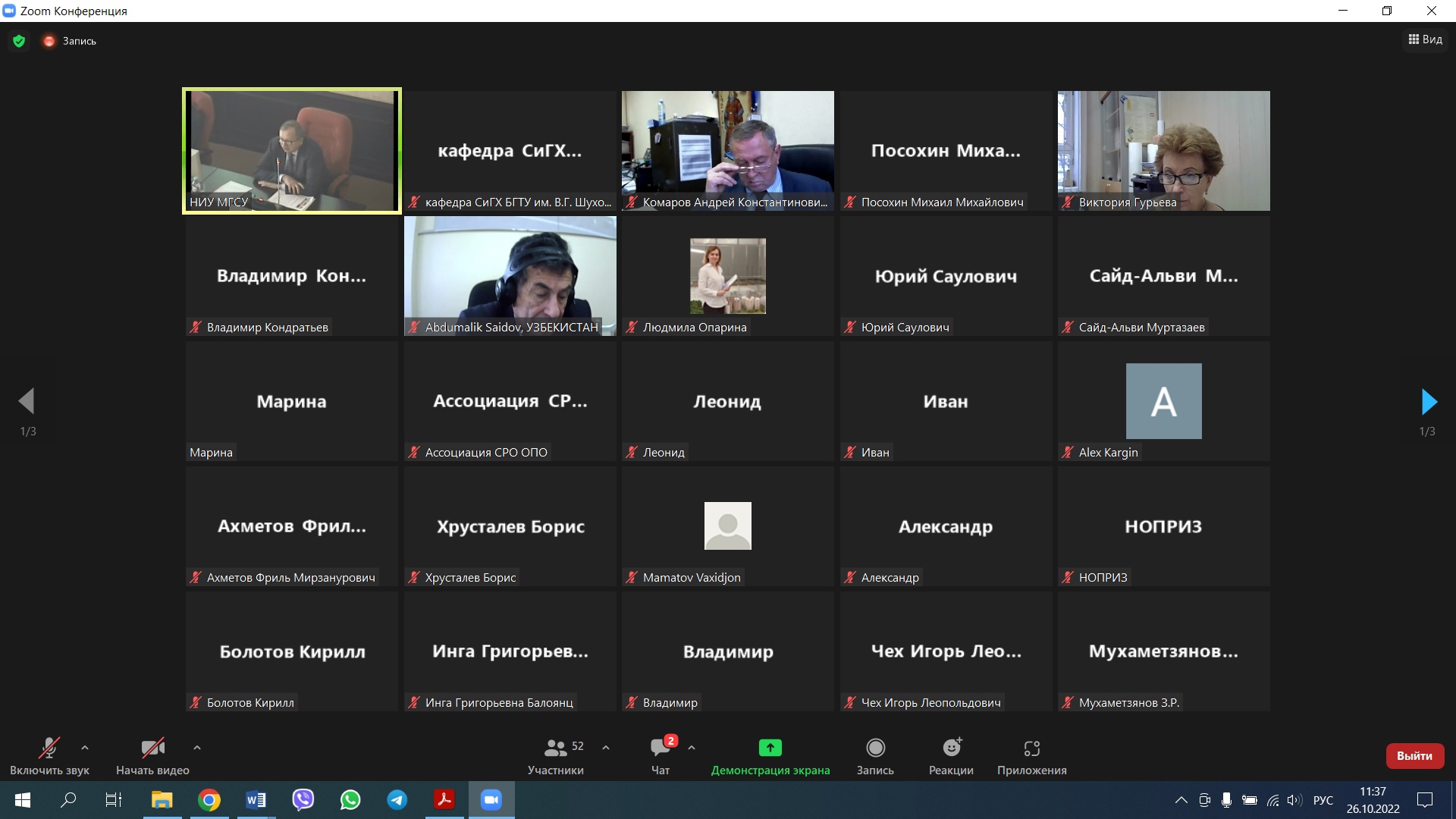
Task: Start video with Начать видео
Action: coord(152,748)
